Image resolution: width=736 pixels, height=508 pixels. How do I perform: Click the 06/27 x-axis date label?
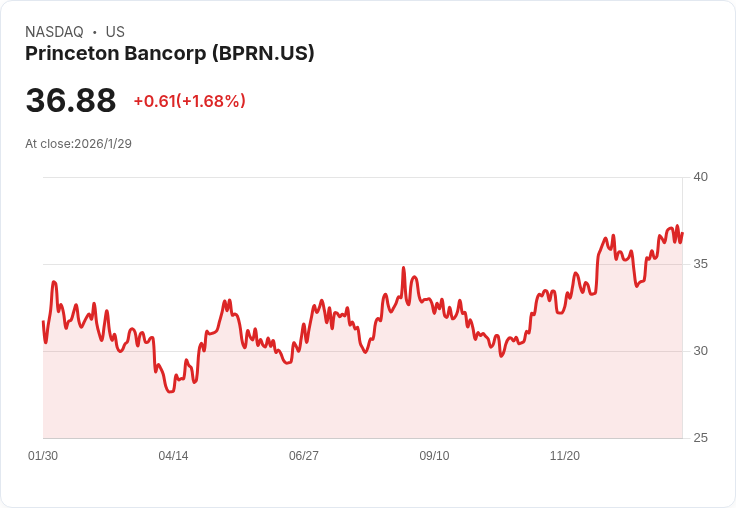click(x=304, y=456)
